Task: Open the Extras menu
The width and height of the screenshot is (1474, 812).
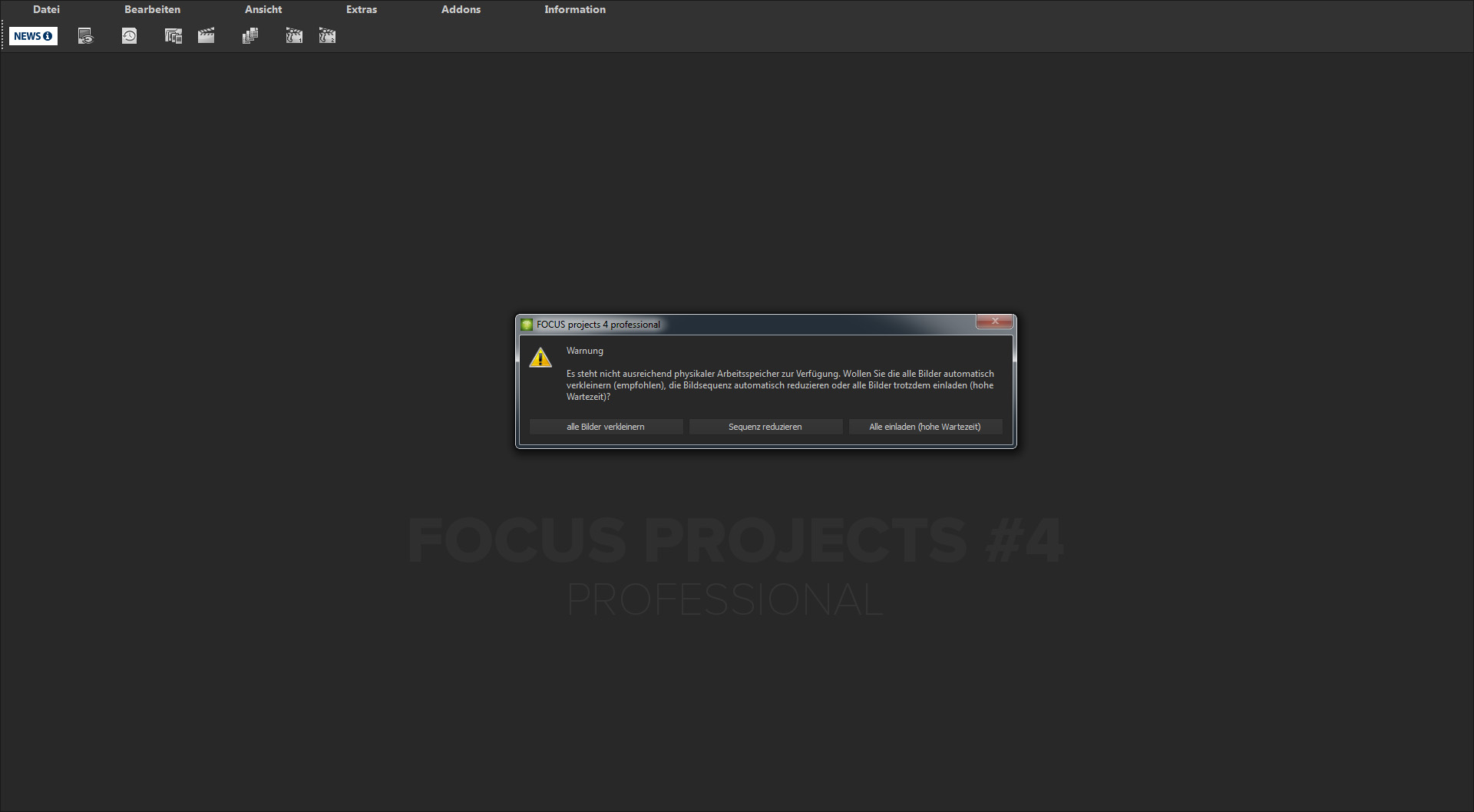Action: pyautogui.click(x=362, y=9)
